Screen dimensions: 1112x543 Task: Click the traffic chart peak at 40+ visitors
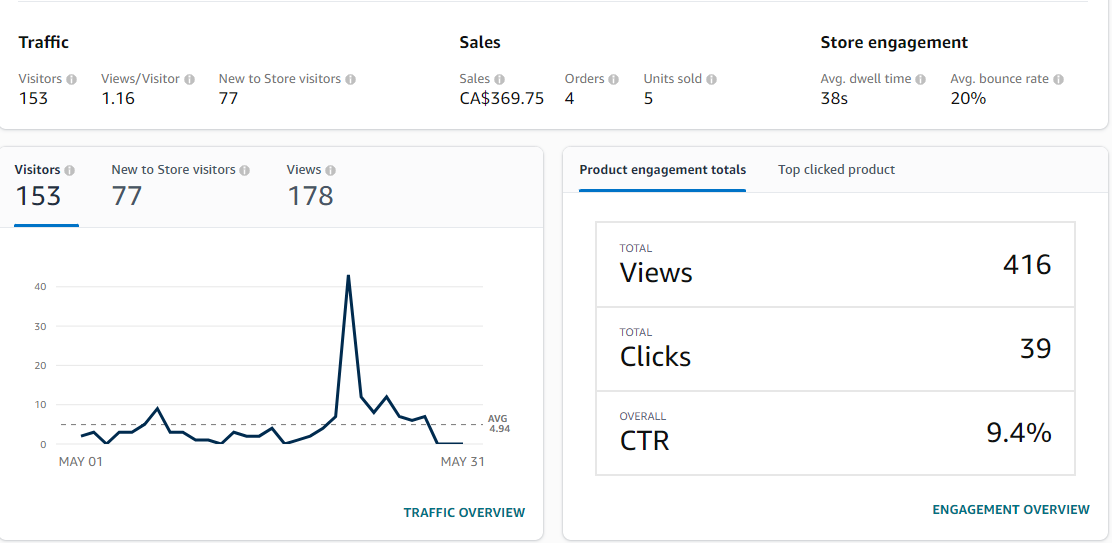[348, 276]
